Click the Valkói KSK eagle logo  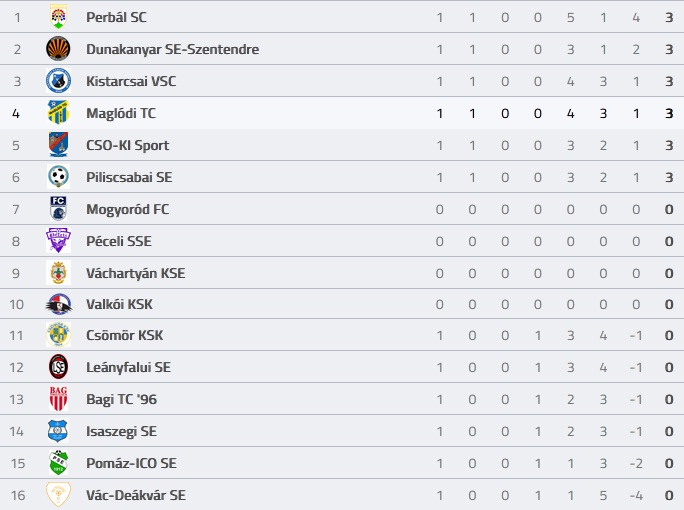pos(58,304)
